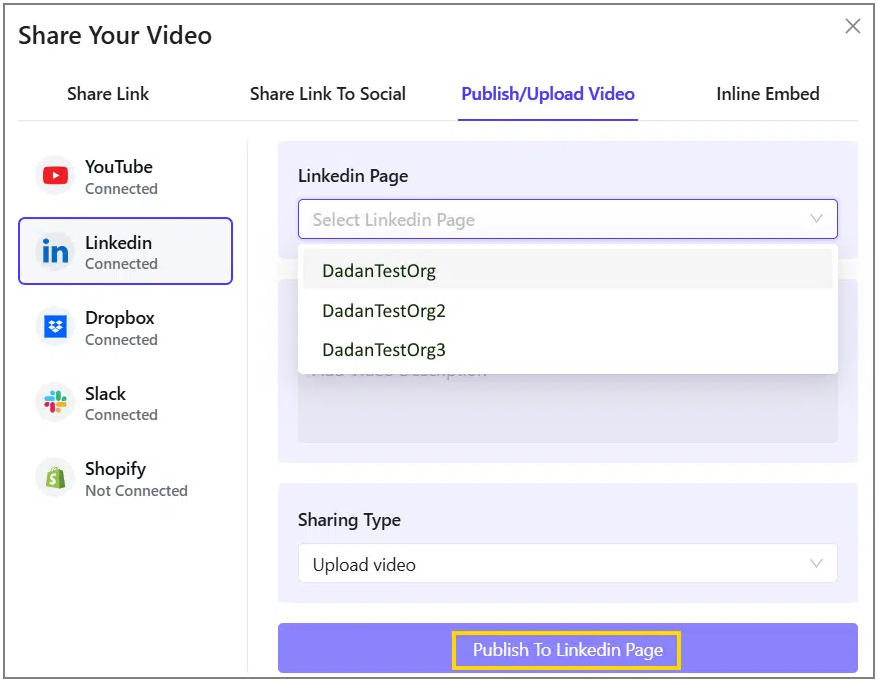This screenshot has width=878, height=681.
Task: Click the Shopify bag icon
Action: [x=55, y=478]
